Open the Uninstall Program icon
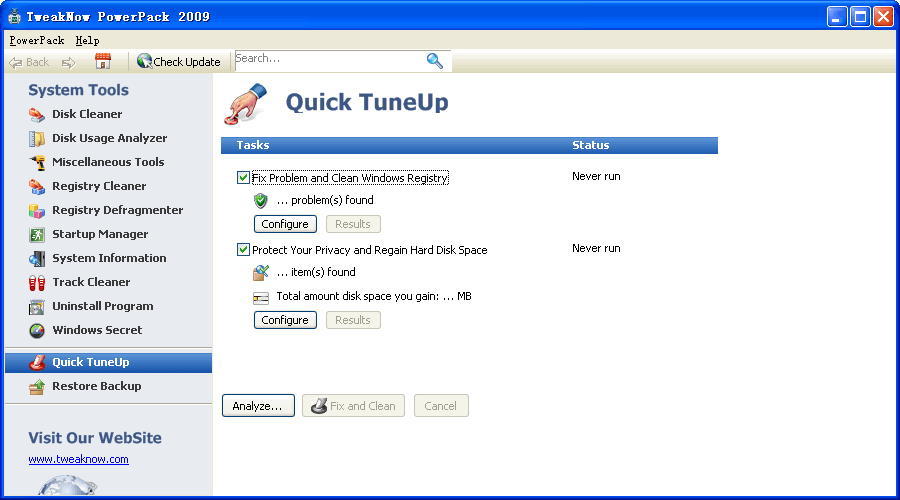Viewport: 900px width, 500px height. click(37, 307)
